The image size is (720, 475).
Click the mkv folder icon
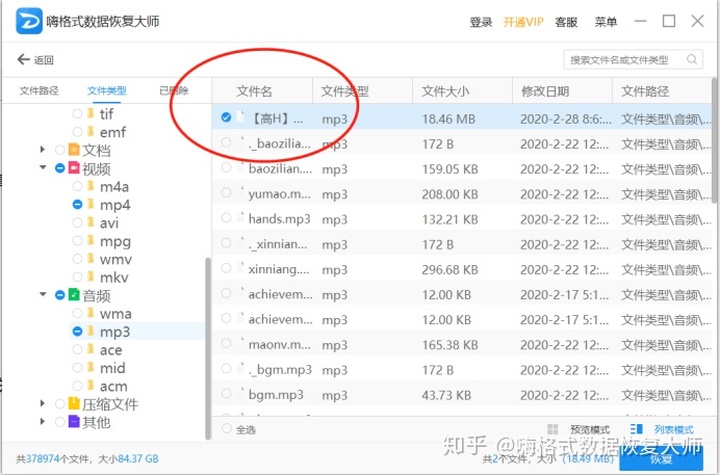[x=90, y=277]
